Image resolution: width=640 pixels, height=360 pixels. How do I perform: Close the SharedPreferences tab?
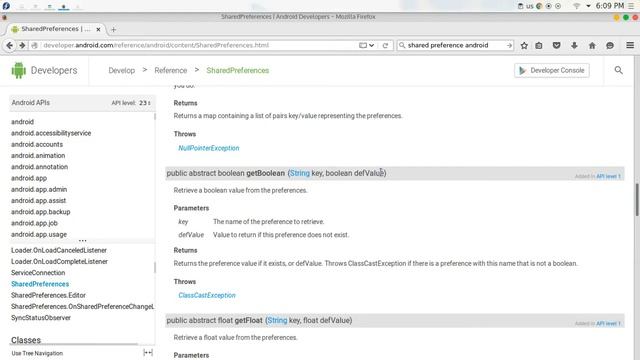click(x=98, y=29)
